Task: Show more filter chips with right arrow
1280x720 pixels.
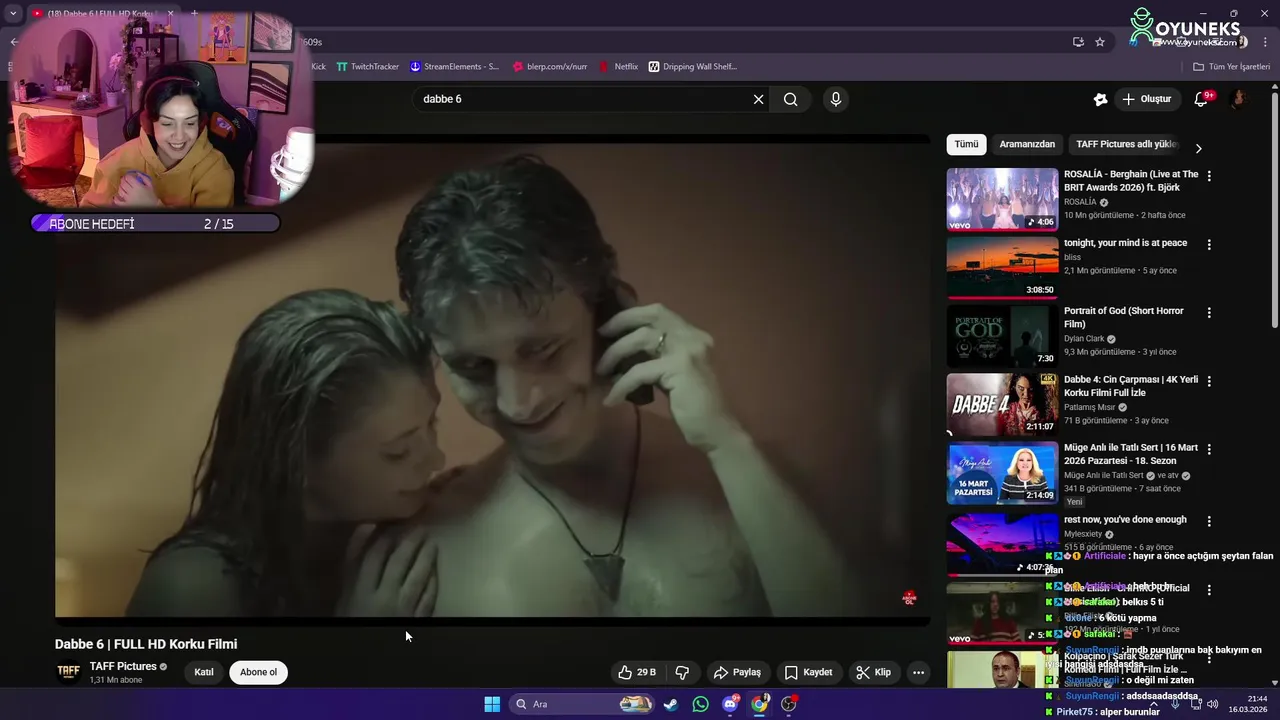Action: pyautogui.click(x=1198, y=148)
